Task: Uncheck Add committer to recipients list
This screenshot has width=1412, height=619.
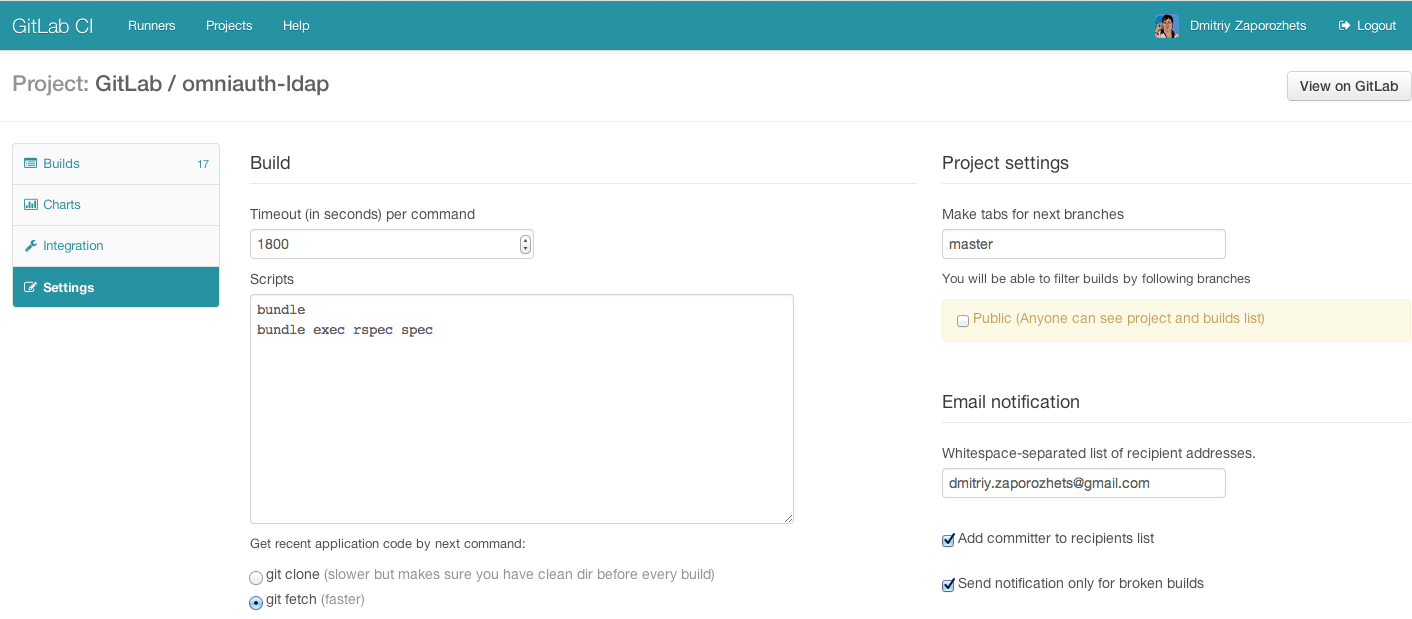Action: point(949,540)
